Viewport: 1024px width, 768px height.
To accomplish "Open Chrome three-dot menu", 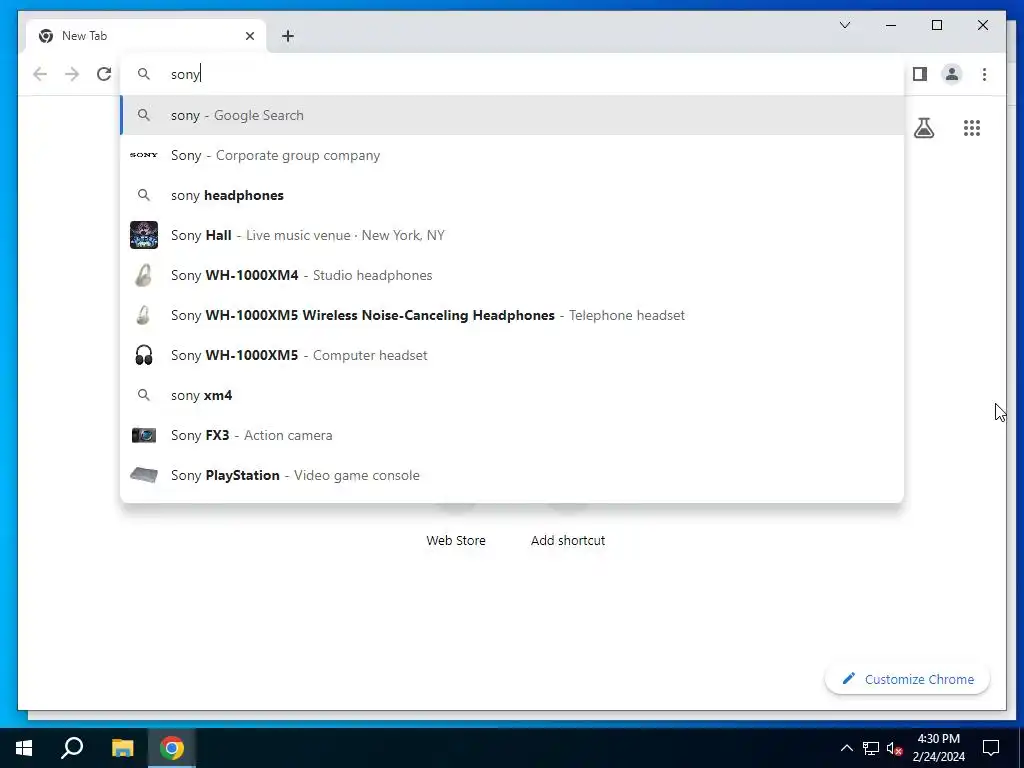I will tap(984, 74).
